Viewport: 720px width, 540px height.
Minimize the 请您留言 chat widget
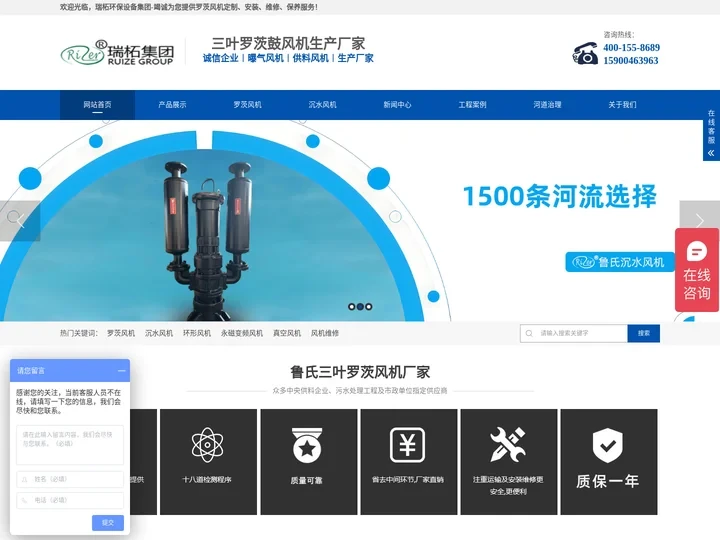(x=122, y=371)
